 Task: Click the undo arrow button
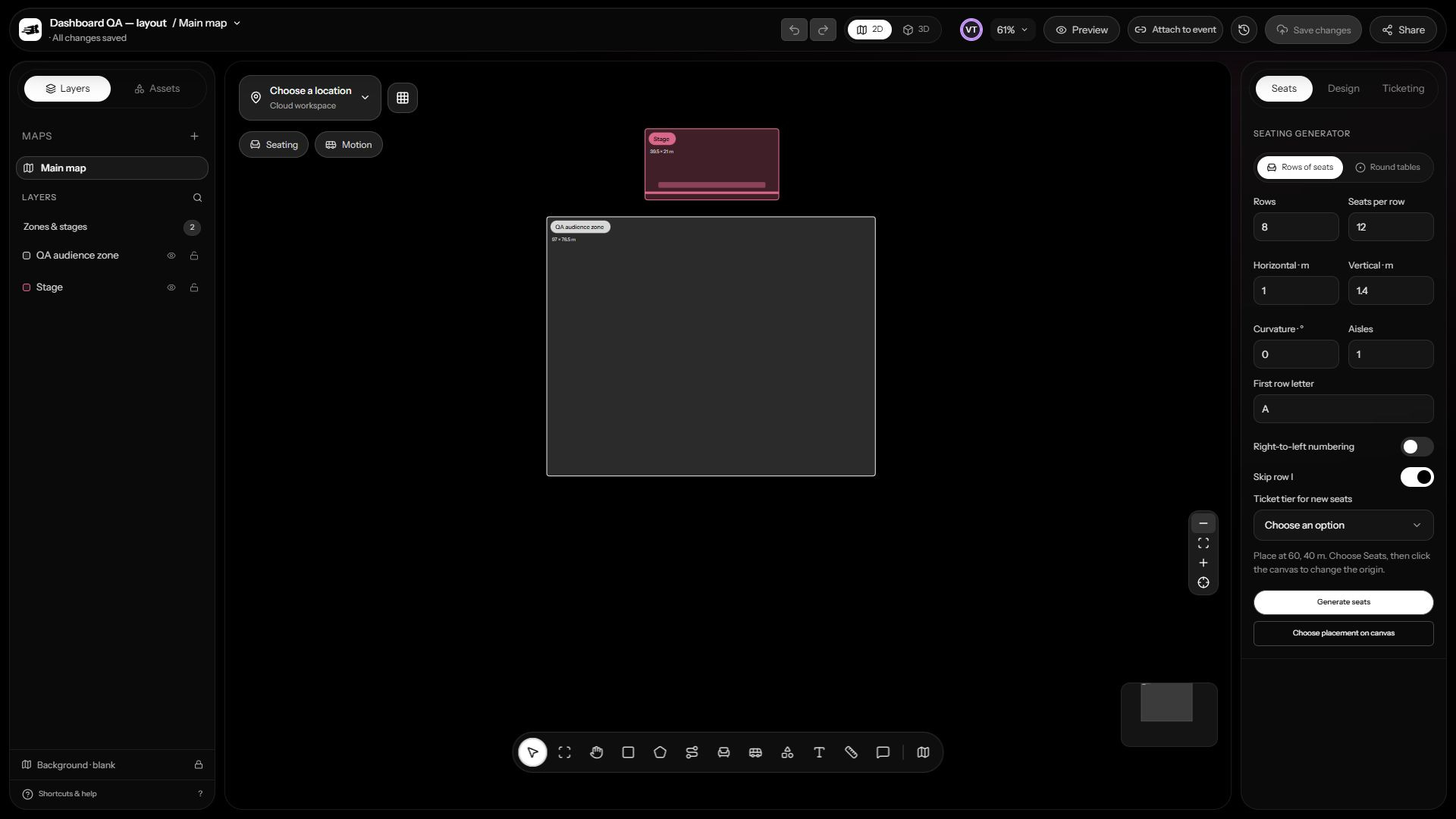coord(794,30)
